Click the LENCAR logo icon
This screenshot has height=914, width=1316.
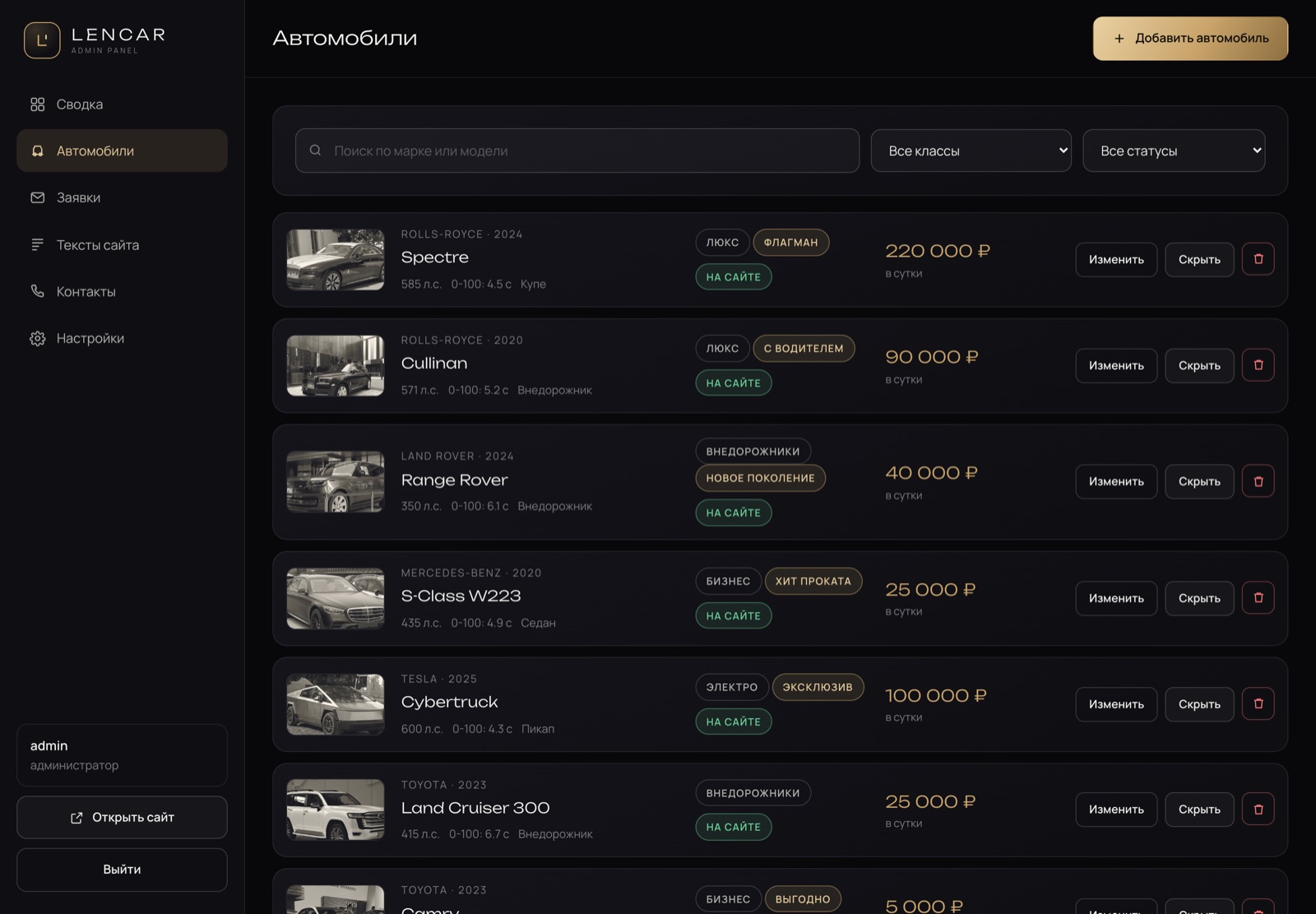[42, 40]
